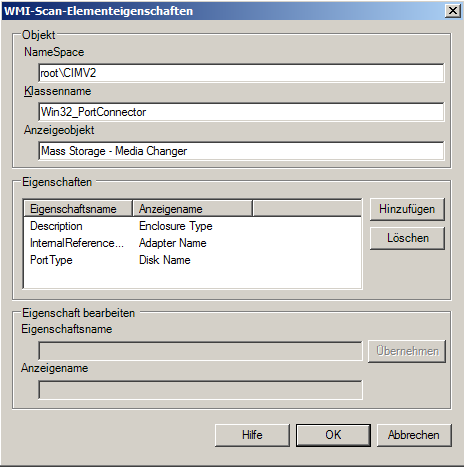Select the PortType property row
The height and width of the screenshot is (467, 464).
tap(192, 260)
